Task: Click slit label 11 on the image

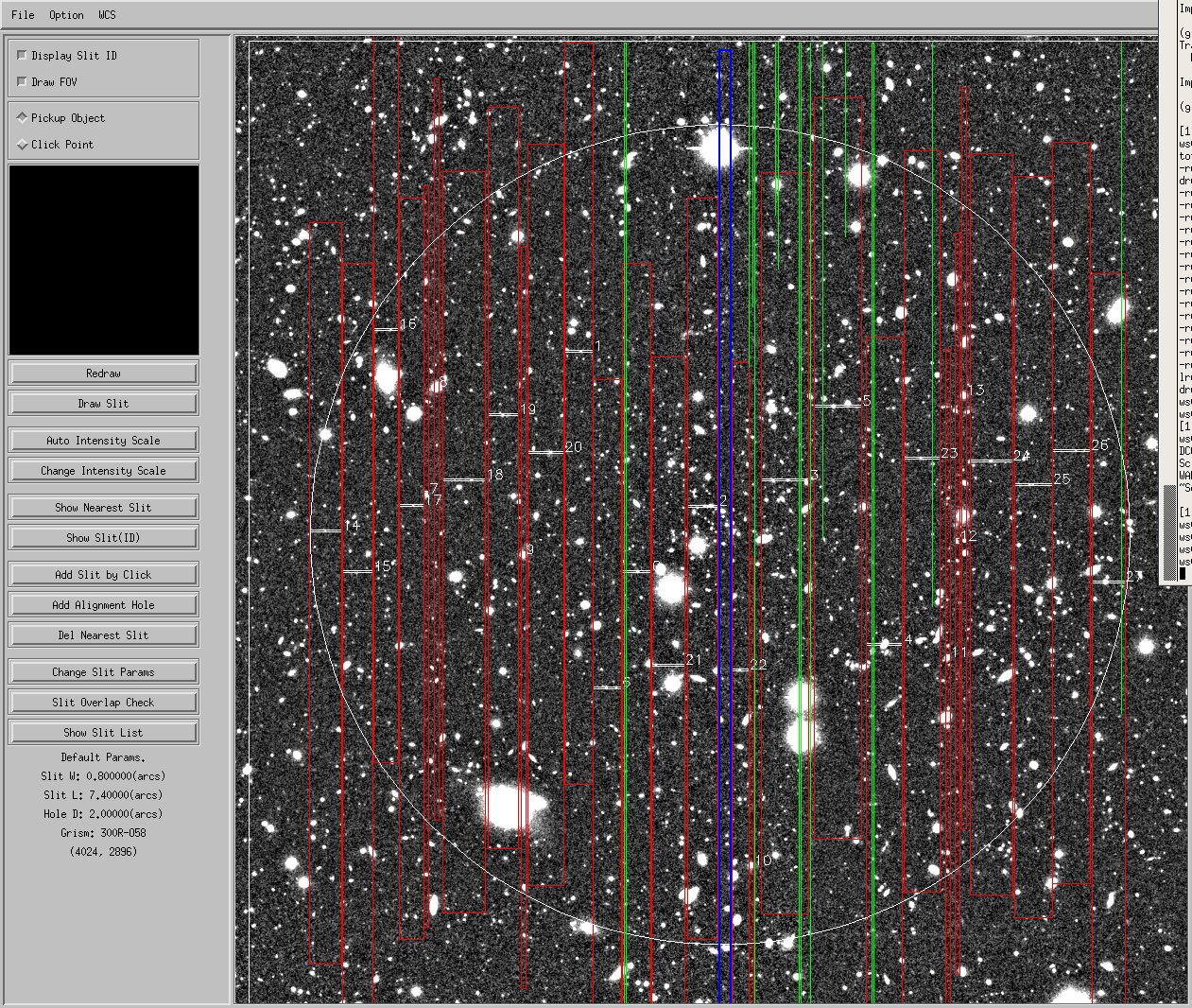Action: click(959, 652)
